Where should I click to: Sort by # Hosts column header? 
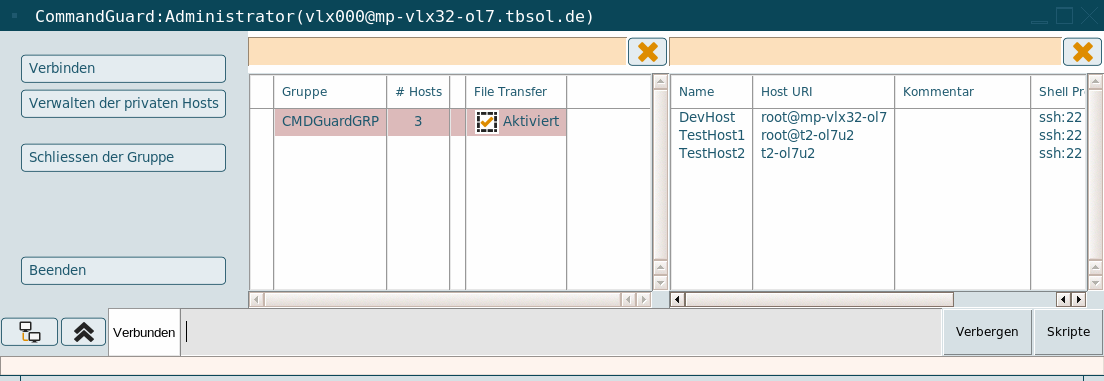tap(418, 92)
